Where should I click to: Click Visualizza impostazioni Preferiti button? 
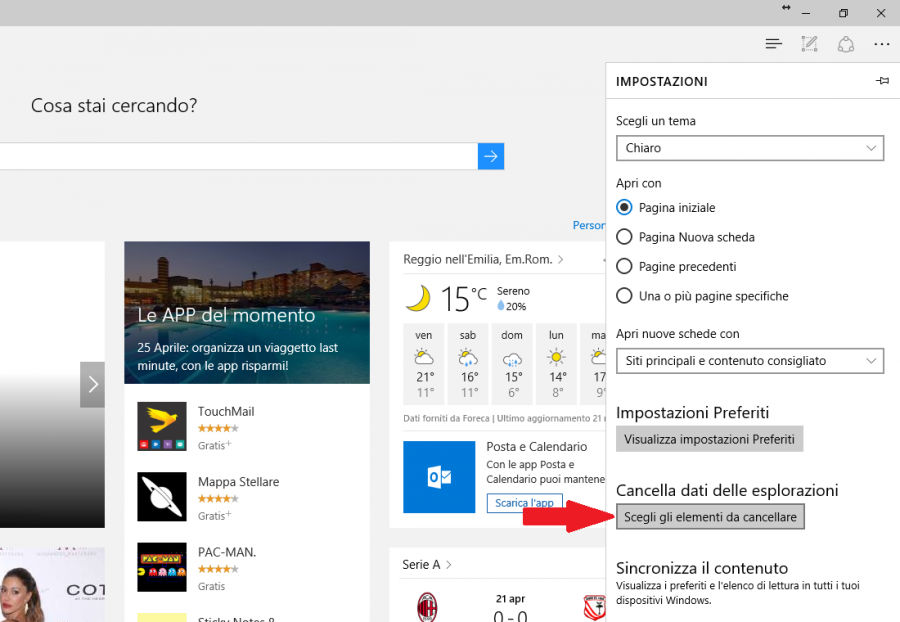coord(709,439)
